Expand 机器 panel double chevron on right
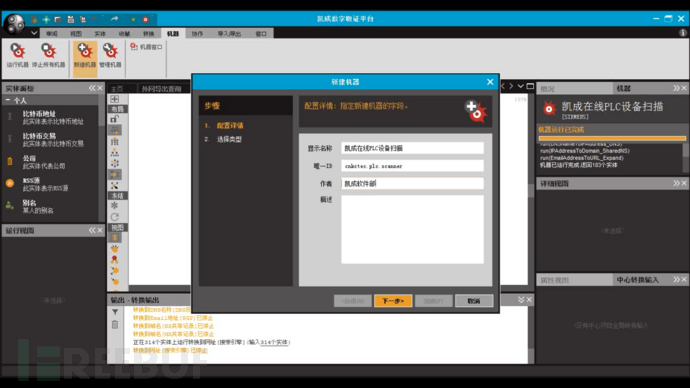 click(676, 88)
